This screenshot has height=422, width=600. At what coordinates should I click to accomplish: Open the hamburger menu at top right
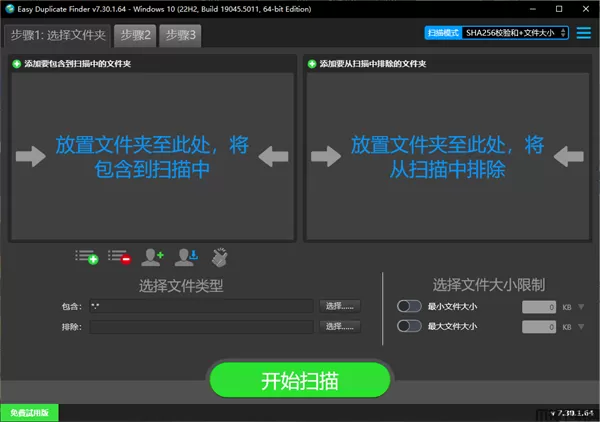point(583,33)
